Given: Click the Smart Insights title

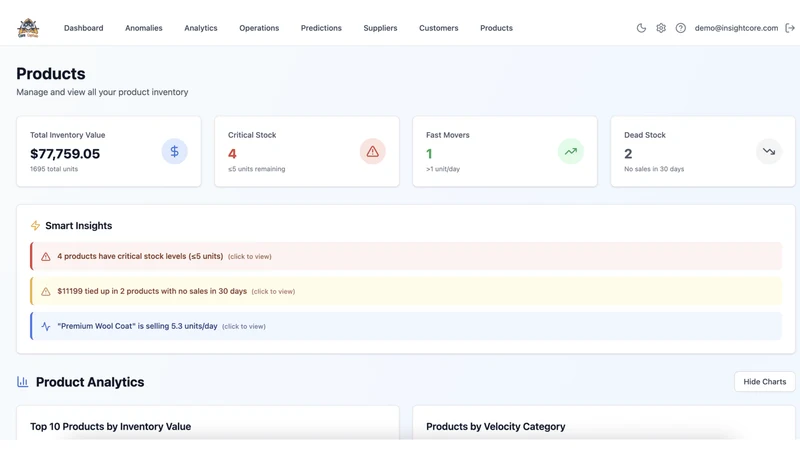Looking at the screenshot, I should [x=79, y=226].
